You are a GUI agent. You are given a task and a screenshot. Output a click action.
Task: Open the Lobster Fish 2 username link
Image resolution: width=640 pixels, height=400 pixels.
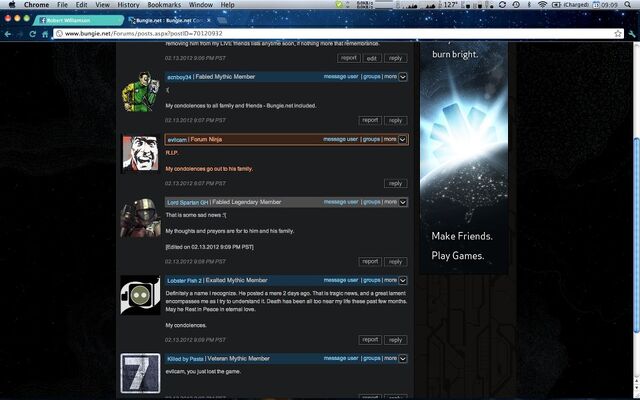[x=184, y=280]
